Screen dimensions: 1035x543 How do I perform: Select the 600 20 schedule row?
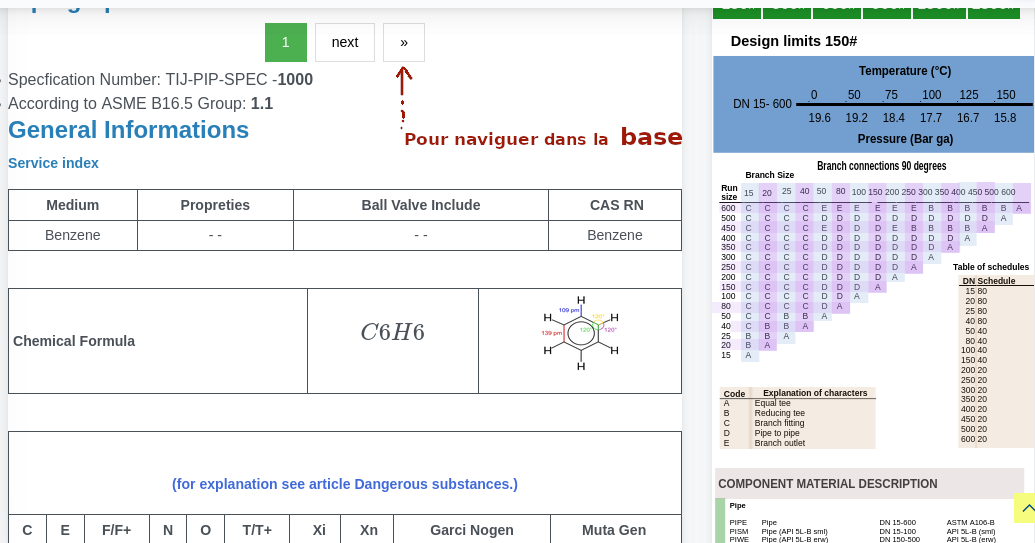coord(974,439)
